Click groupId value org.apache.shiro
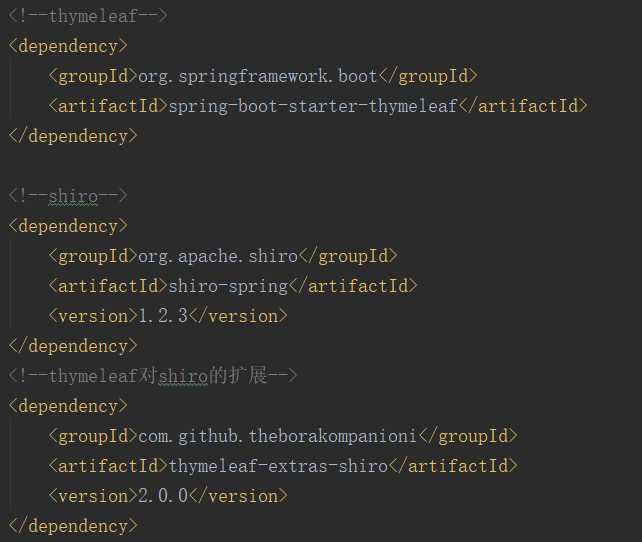This screenshot has width=642, height=542. coord(218,256)
